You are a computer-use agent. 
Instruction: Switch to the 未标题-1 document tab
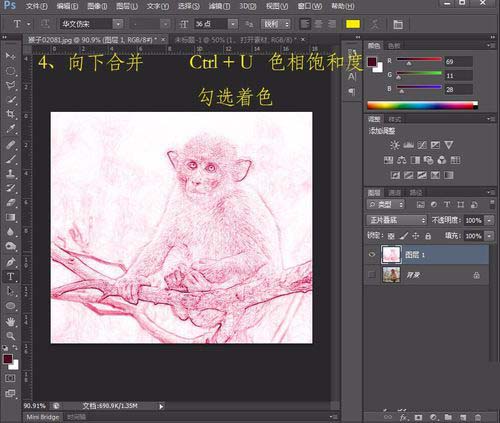236,40
